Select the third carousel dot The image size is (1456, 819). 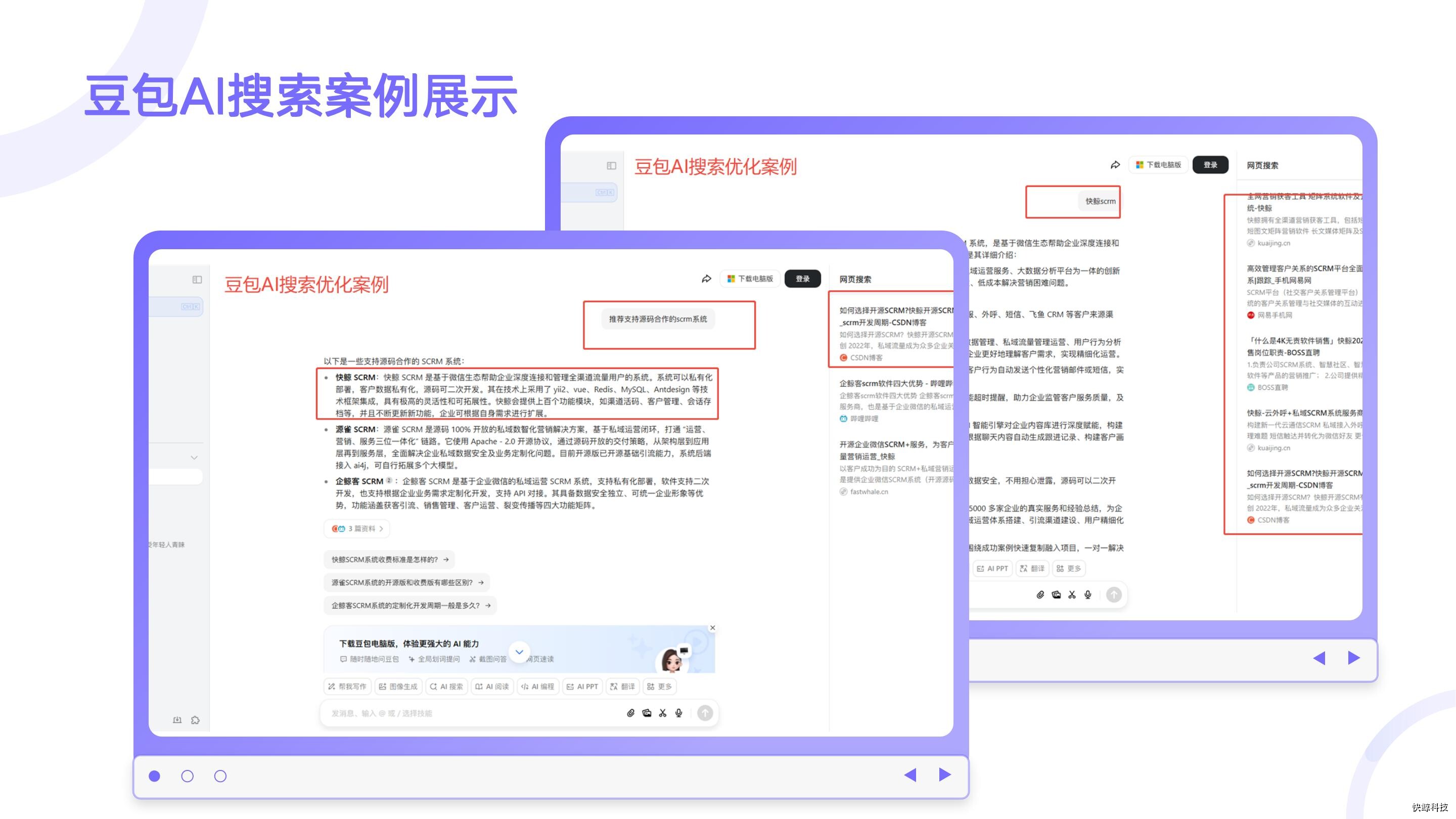pyautogui.click(x=220, y=776)
